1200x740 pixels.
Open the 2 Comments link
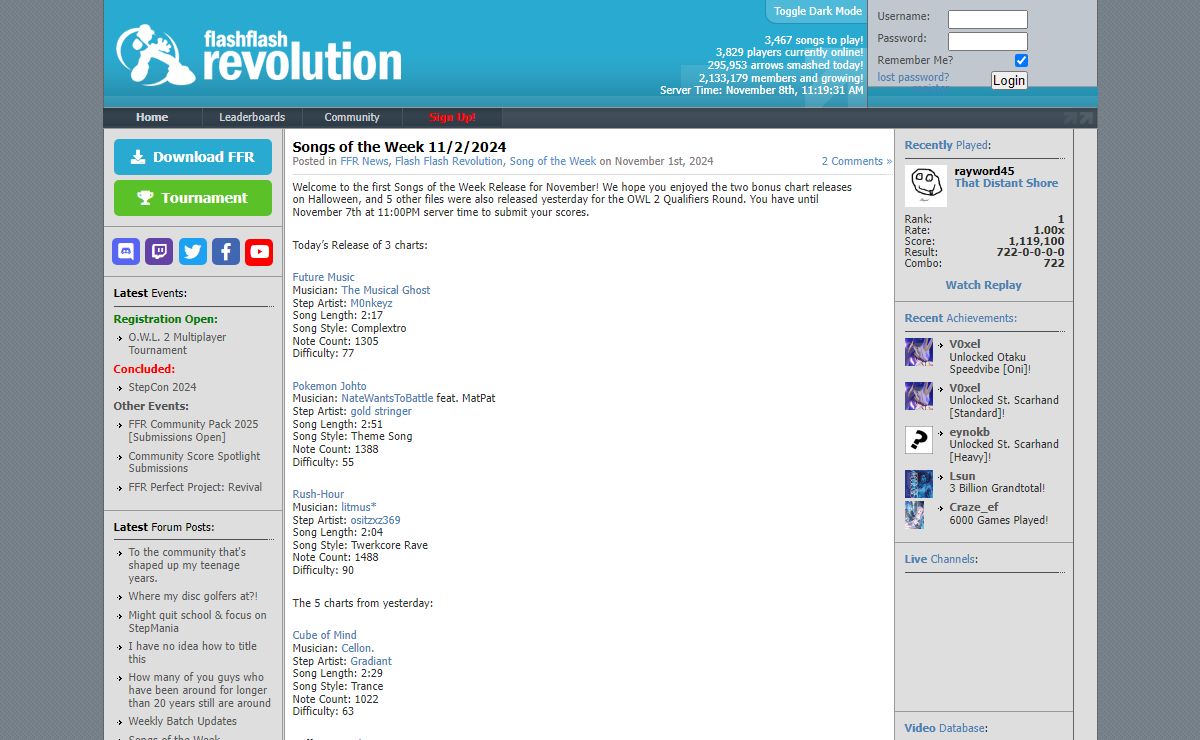(857, 161)
